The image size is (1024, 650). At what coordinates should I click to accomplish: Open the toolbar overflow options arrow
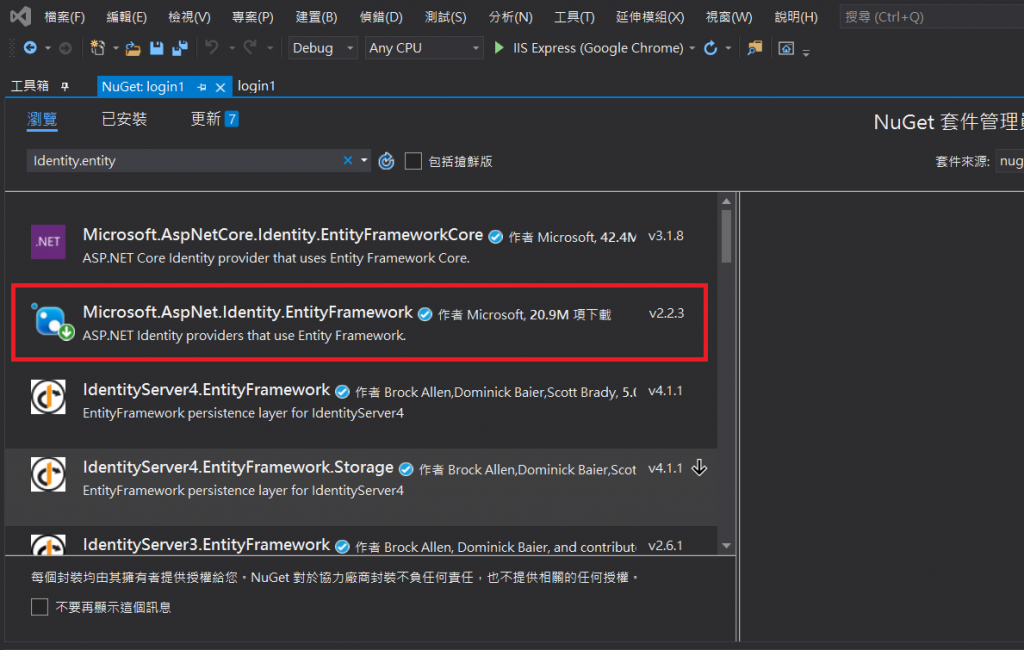[806, 52]
